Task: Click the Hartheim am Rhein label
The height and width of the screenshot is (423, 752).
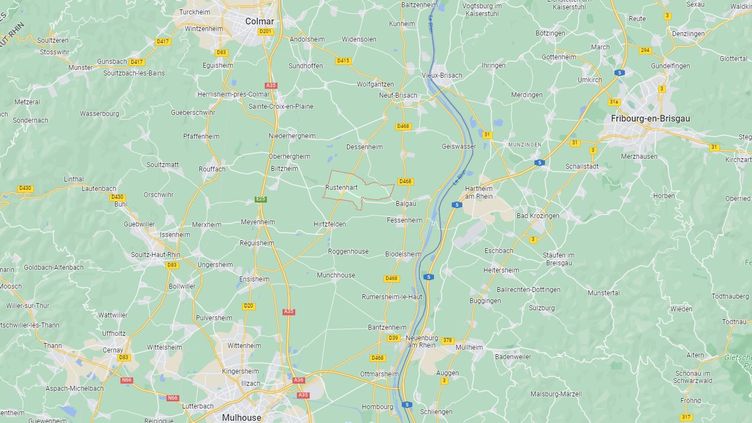Action: point(479,192)
